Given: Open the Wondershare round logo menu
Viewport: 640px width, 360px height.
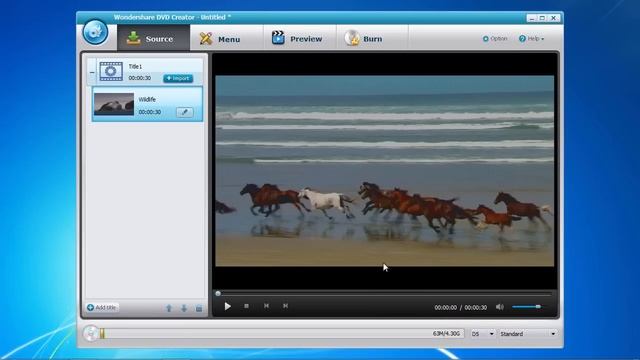Looking at the screenshot, I should [95, 32].
